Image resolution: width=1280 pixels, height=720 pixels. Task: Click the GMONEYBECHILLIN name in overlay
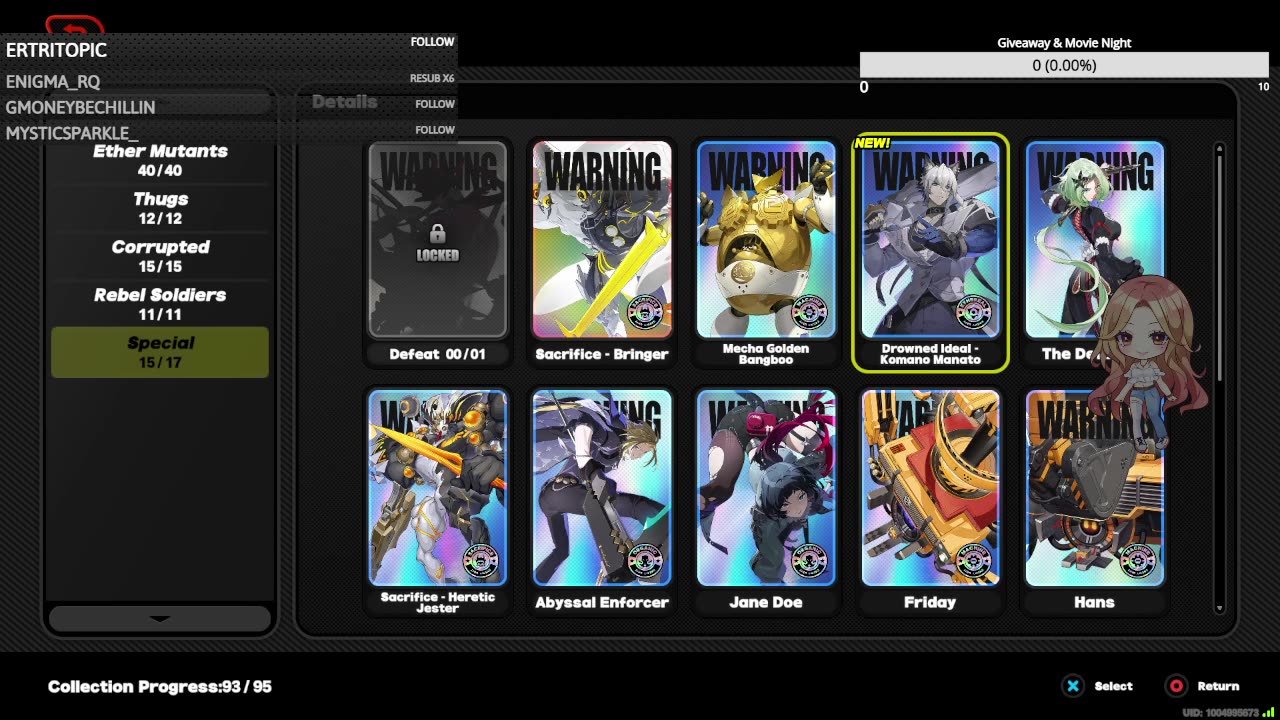80,107
